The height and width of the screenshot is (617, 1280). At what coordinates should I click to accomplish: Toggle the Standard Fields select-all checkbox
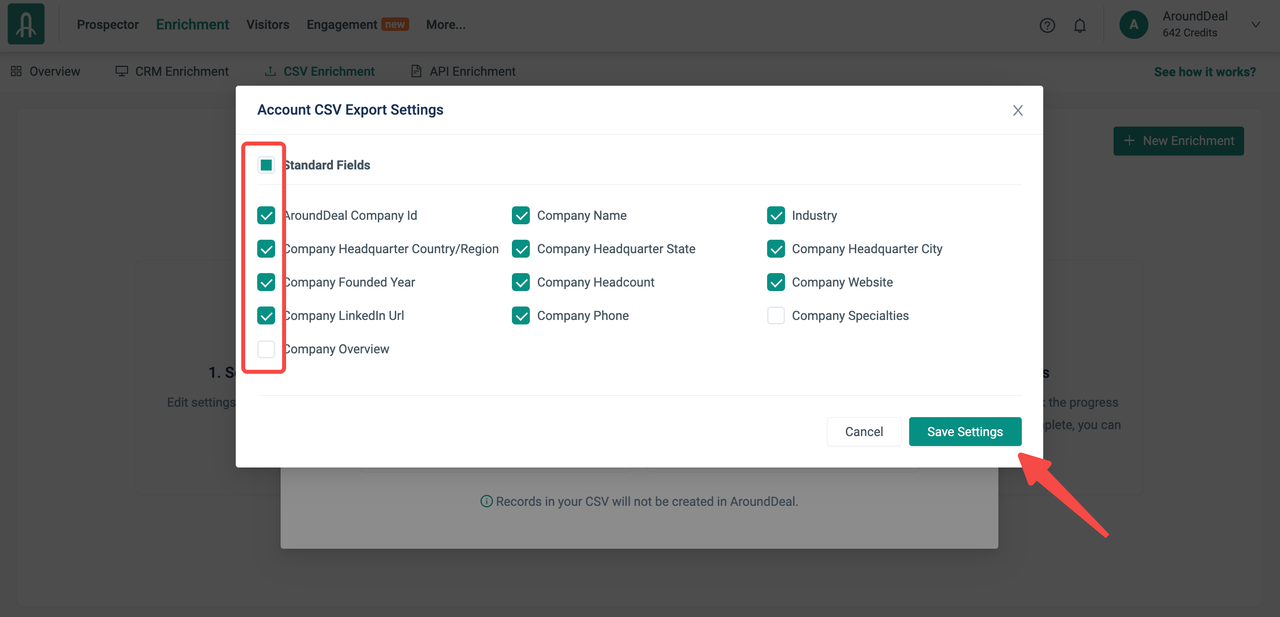pos(266,165)
